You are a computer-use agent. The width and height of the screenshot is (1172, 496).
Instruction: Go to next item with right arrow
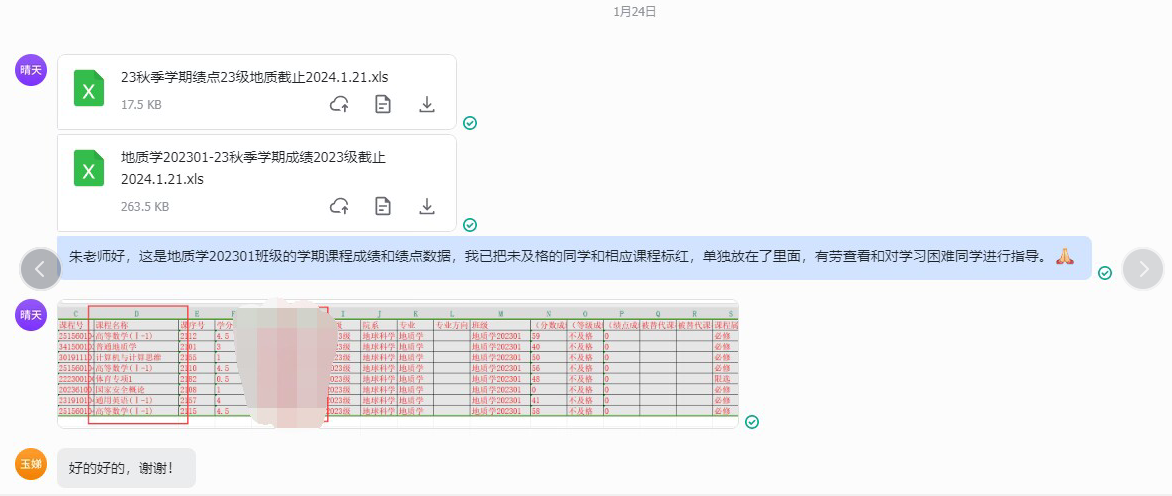click(1143, 268)
